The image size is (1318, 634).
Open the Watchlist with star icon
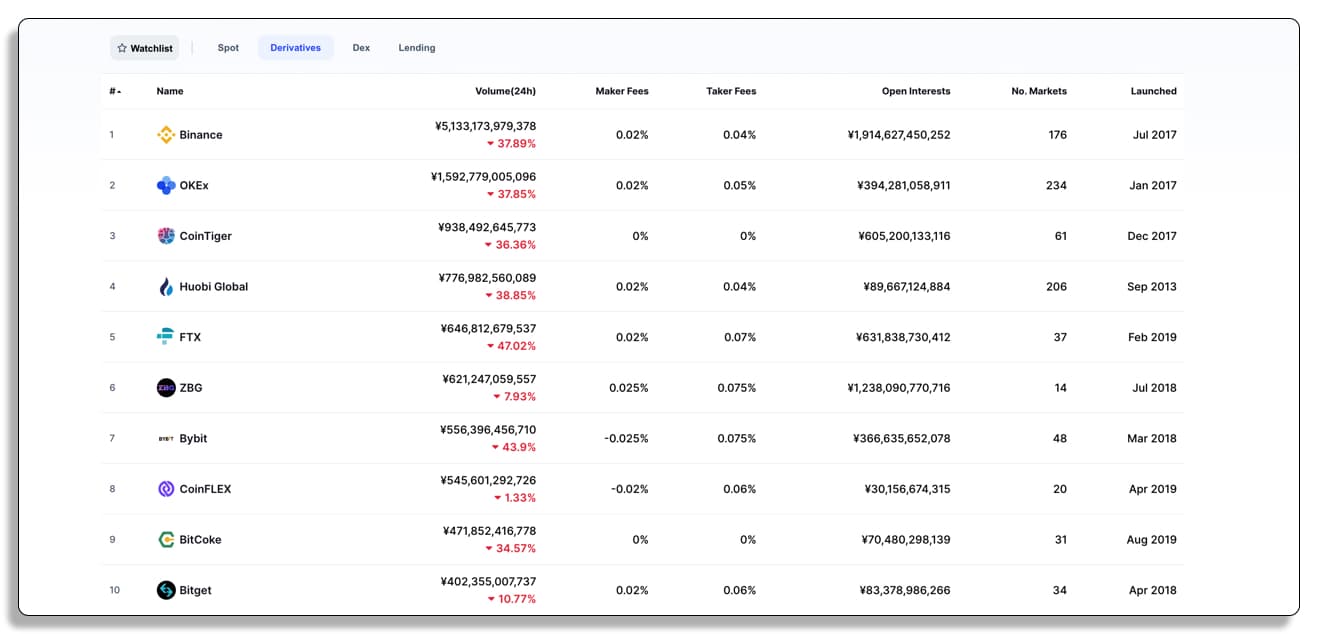(145, 48)
